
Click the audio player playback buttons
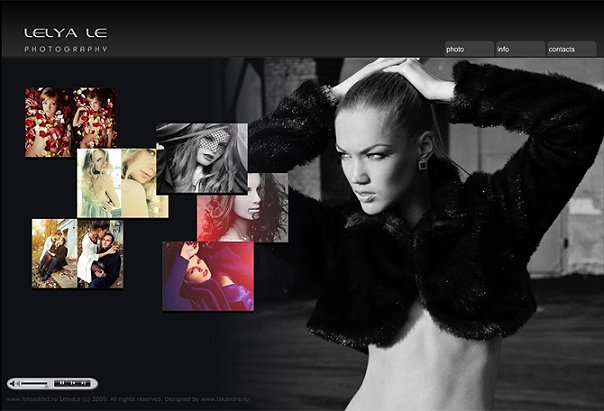72,383
